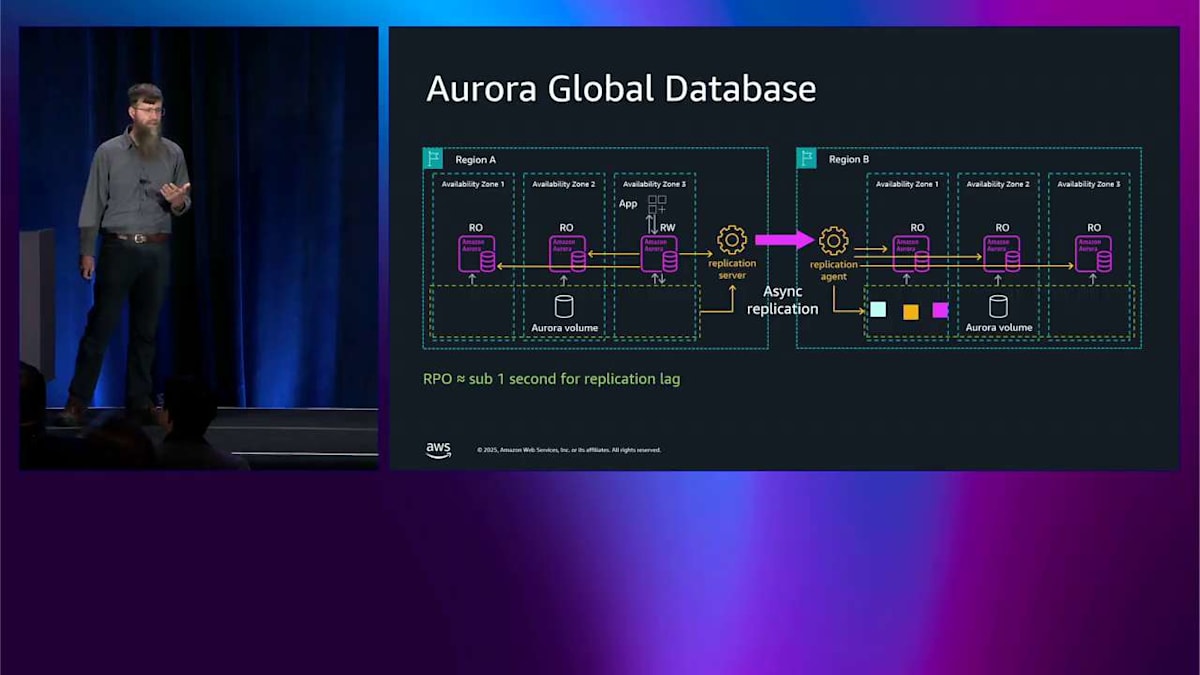Click the large magenta replication arrow

(784, 240)
